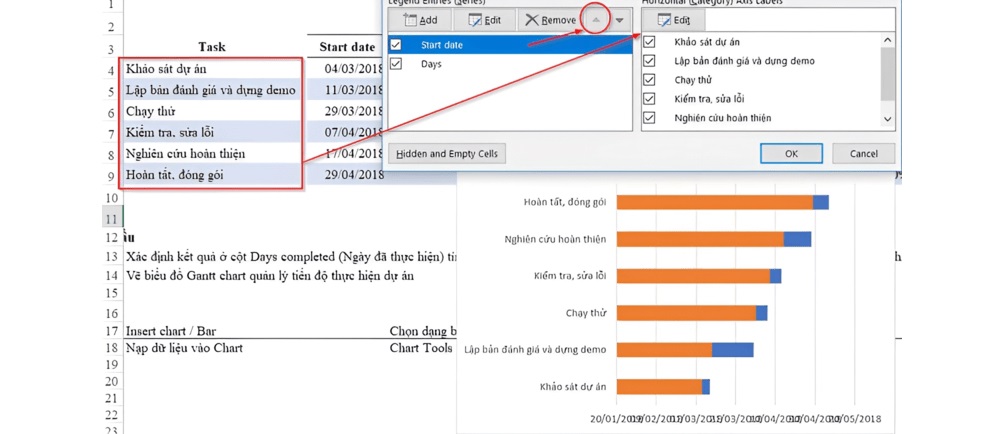Click the orange bar for Khảo sát dự án

point(659,387)
